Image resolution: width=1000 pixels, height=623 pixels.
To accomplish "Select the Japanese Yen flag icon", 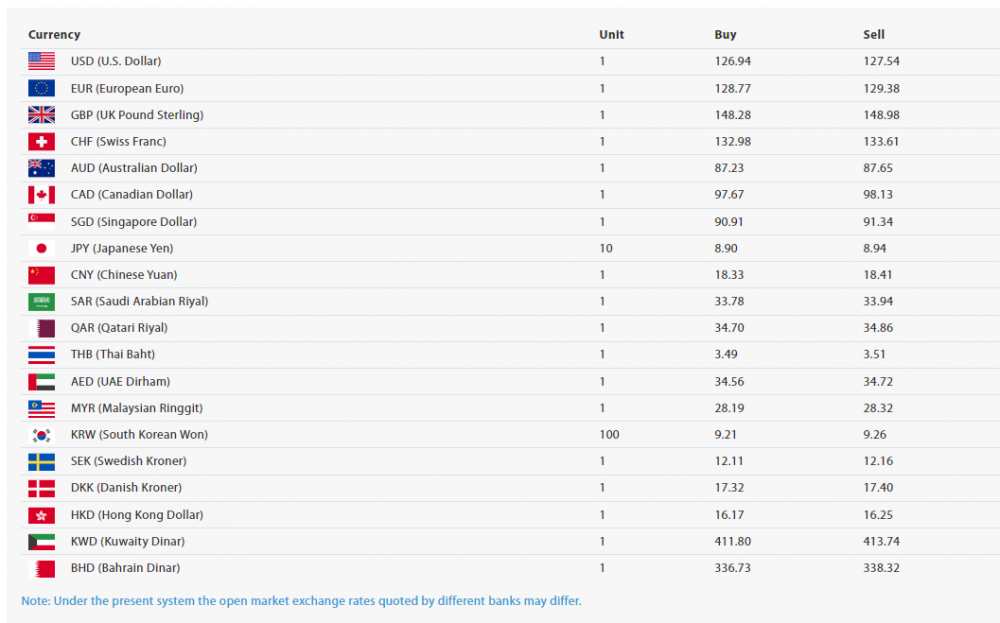I will (x=41, y=248).
